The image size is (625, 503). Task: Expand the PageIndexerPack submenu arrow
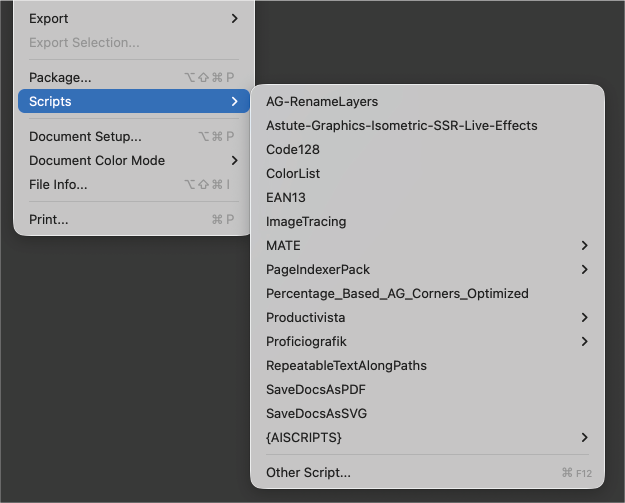pyautogui.click(x=584, y=269)
